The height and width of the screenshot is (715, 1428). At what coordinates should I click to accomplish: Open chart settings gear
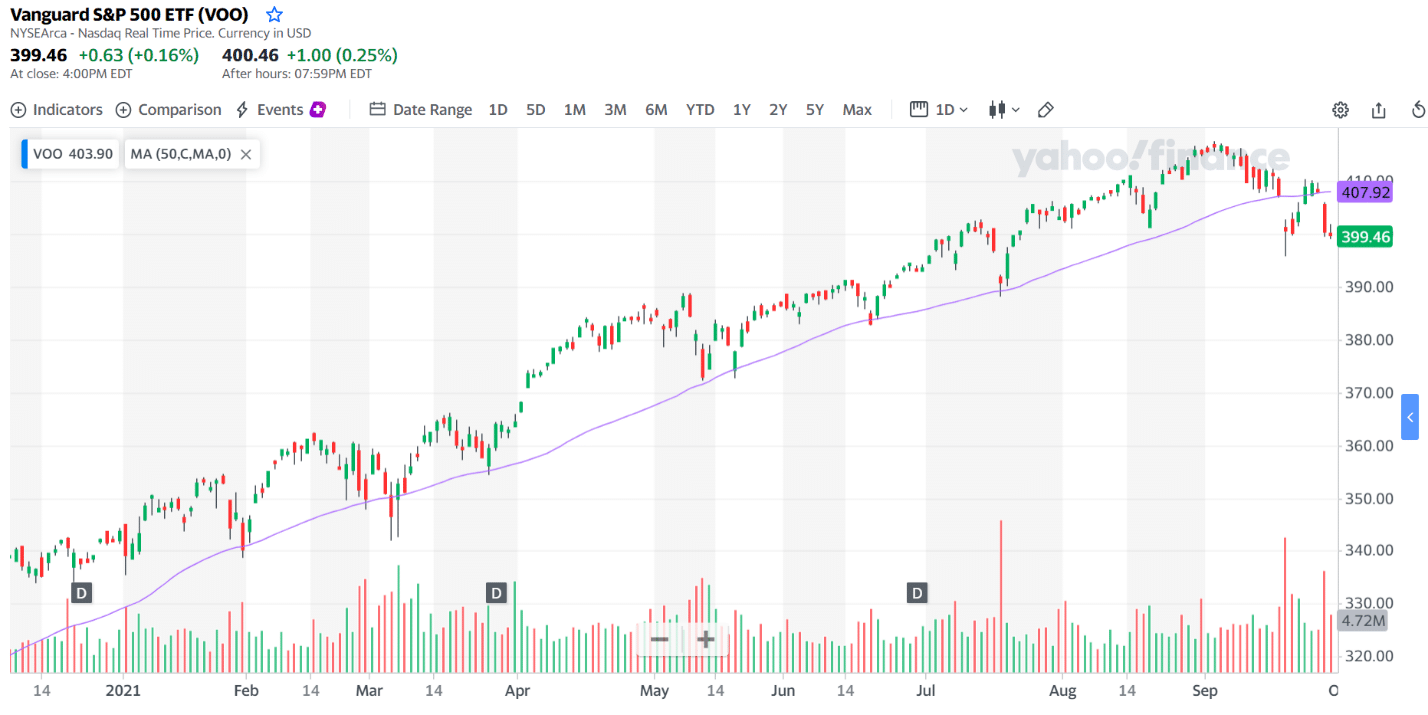(x=1340, y=110)
